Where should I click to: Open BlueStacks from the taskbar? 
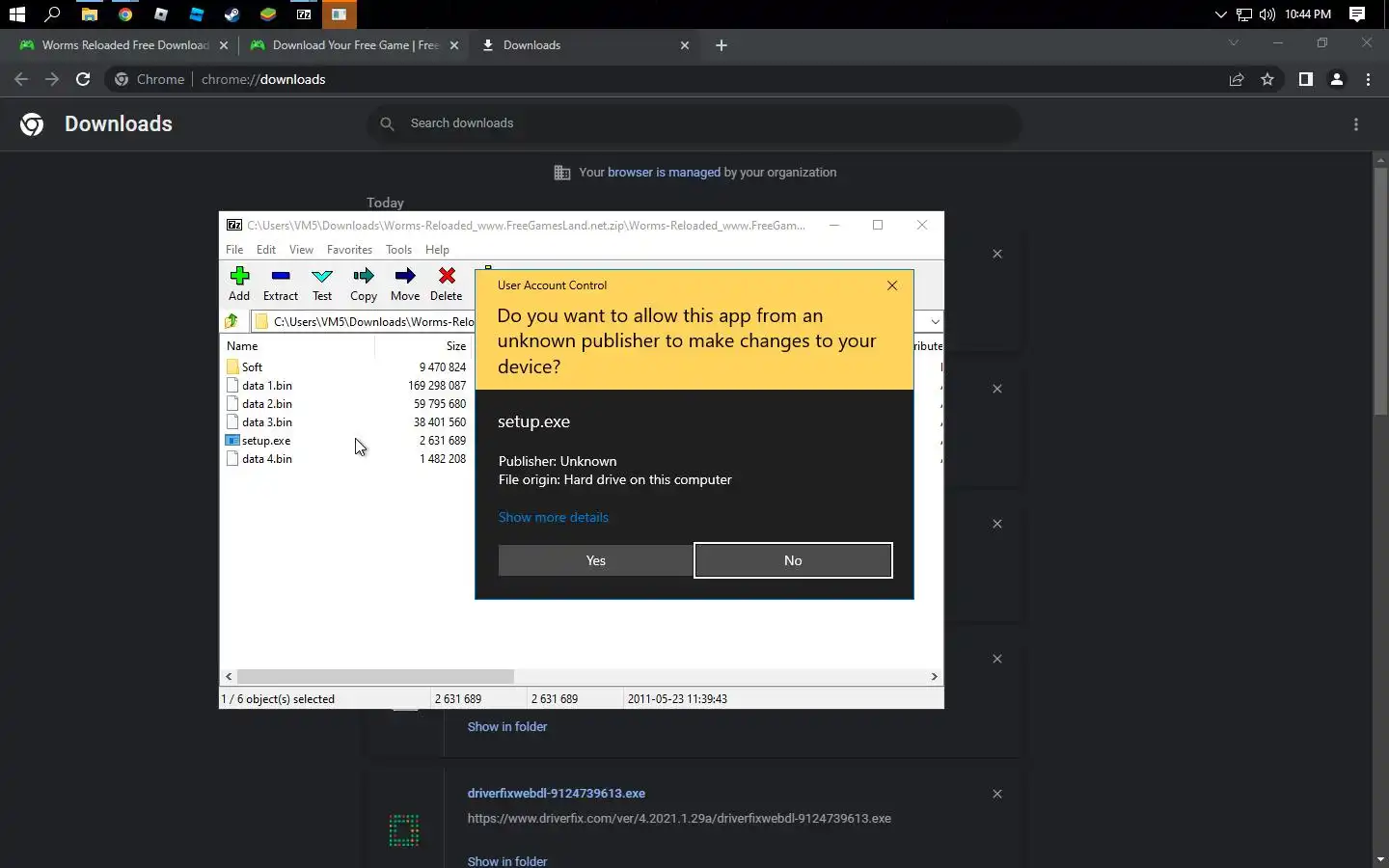[268, 14]
